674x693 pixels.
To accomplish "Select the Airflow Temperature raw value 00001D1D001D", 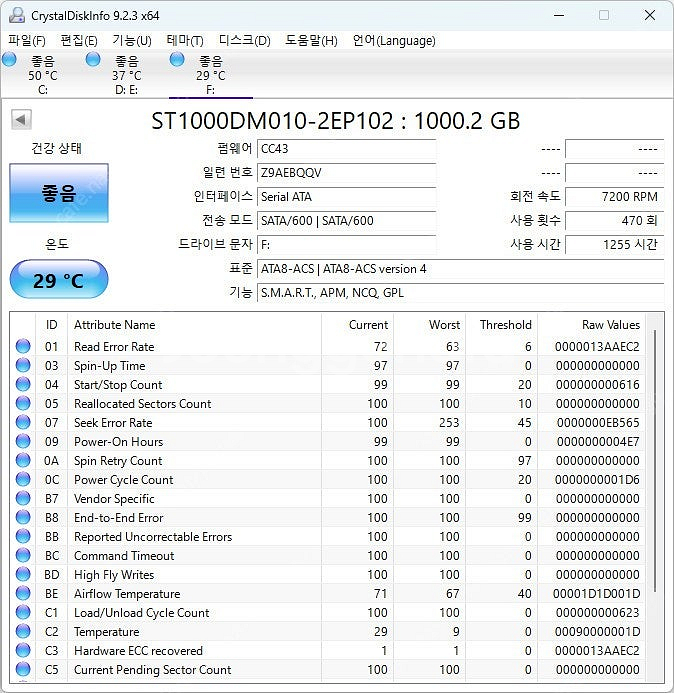I will tap(596, 594).
